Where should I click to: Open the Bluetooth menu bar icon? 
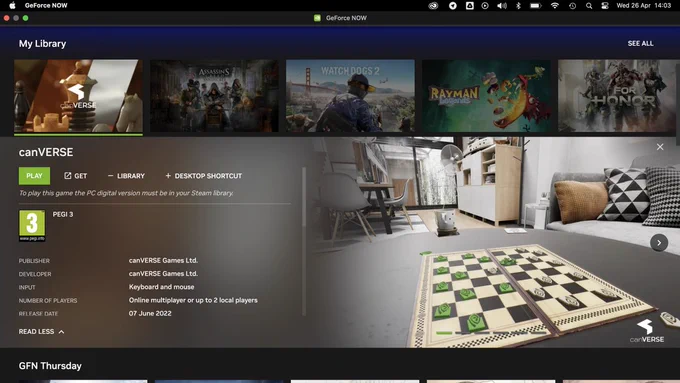coord(518,6)
